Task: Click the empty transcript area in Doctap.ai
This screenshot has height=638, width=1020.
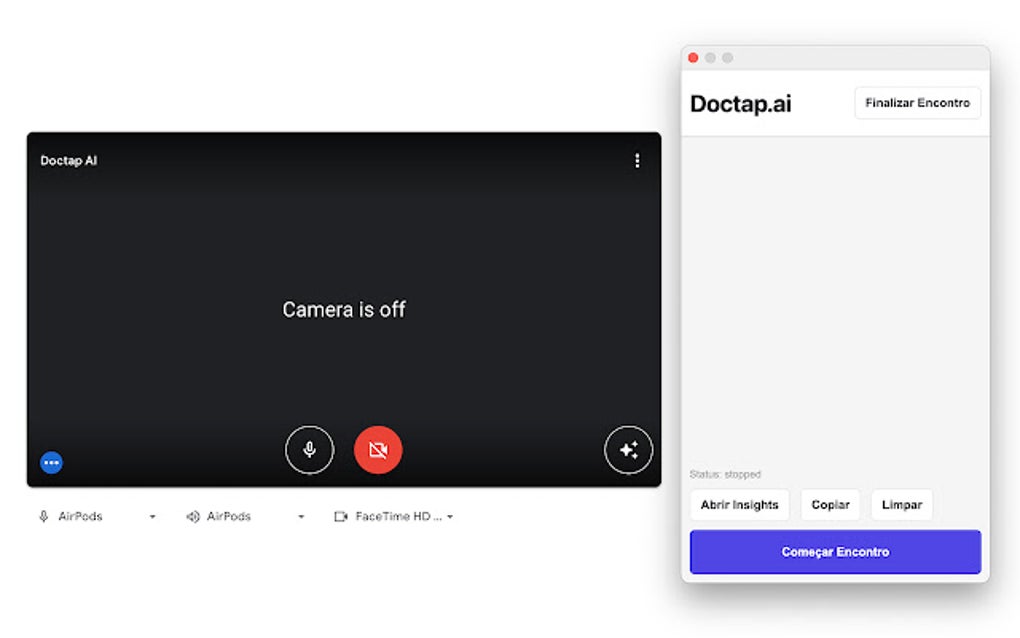Action: pyautogui.click(x=835, y=300)
